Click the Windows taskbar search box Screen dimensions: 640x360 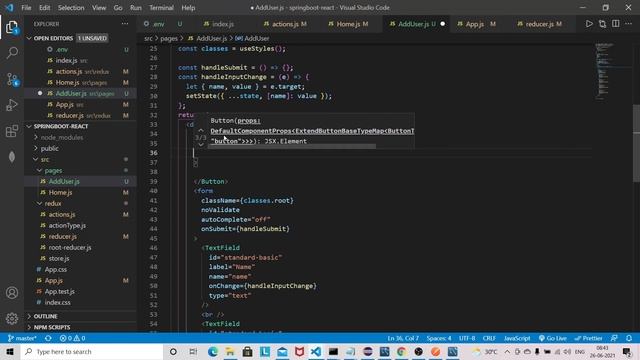pos(92,351)
